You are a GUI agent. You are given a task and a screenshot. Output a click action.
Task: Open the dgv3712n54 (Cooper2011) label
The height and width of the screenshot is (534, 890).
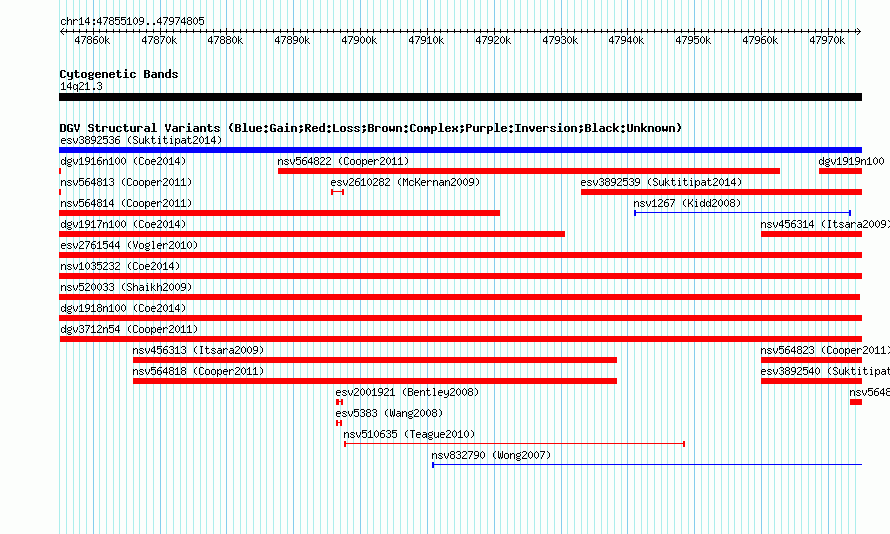[x=129, y=329]
